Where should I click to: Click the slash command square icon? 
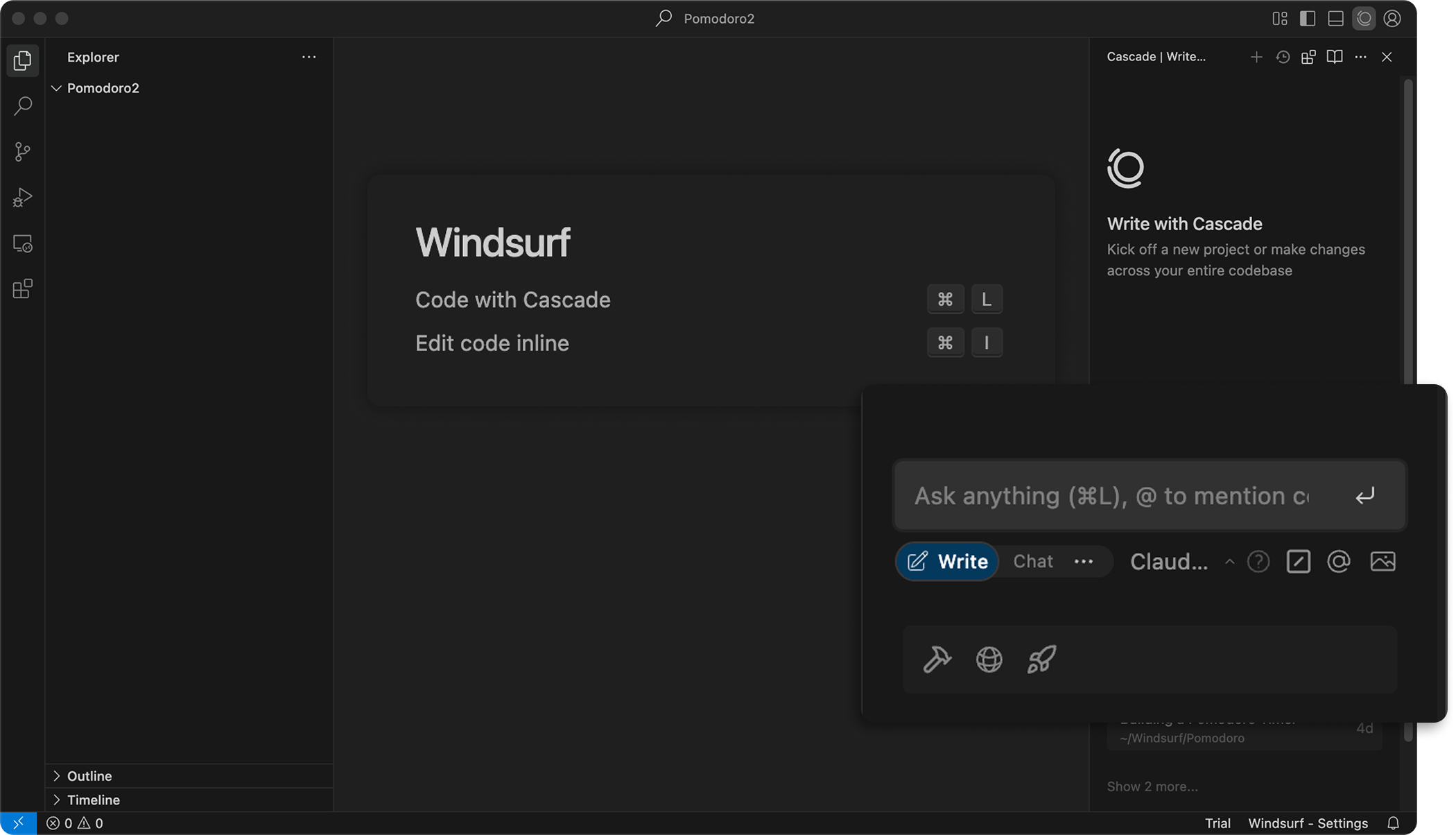coord(1298,561)
